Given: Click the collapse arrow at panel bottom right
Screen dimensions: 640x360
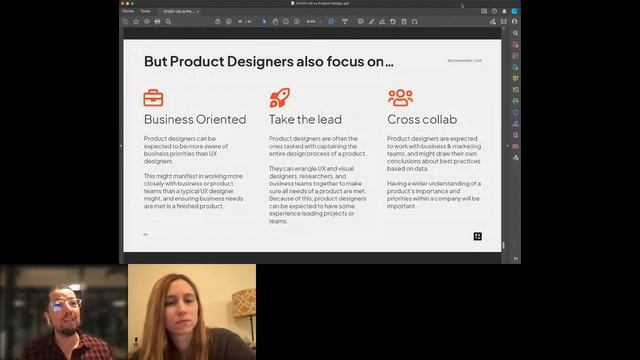Looking at the screenshot, I should tap(516, 258).
